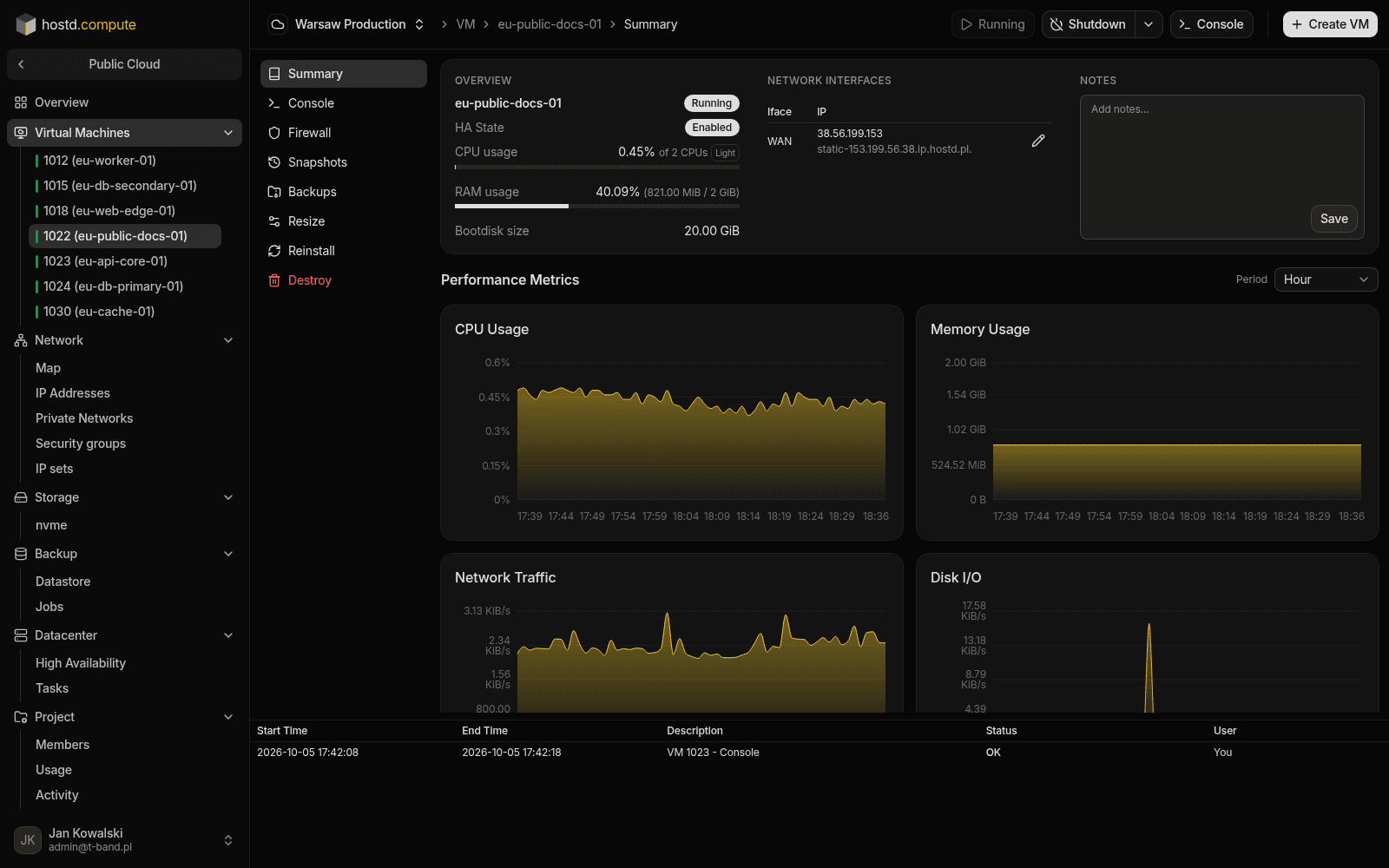
Task: Click the Warsaw Production cloud icon
Action: point(278,24)
